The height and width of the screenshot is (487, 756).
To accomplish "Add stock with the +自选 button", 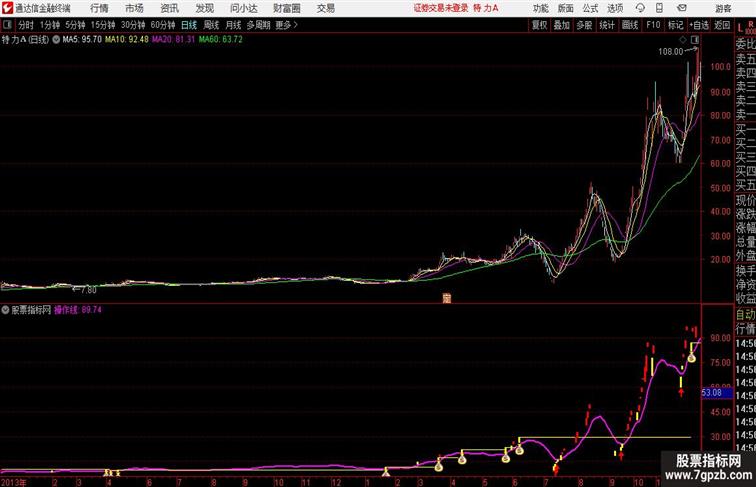I will (699, 25).
